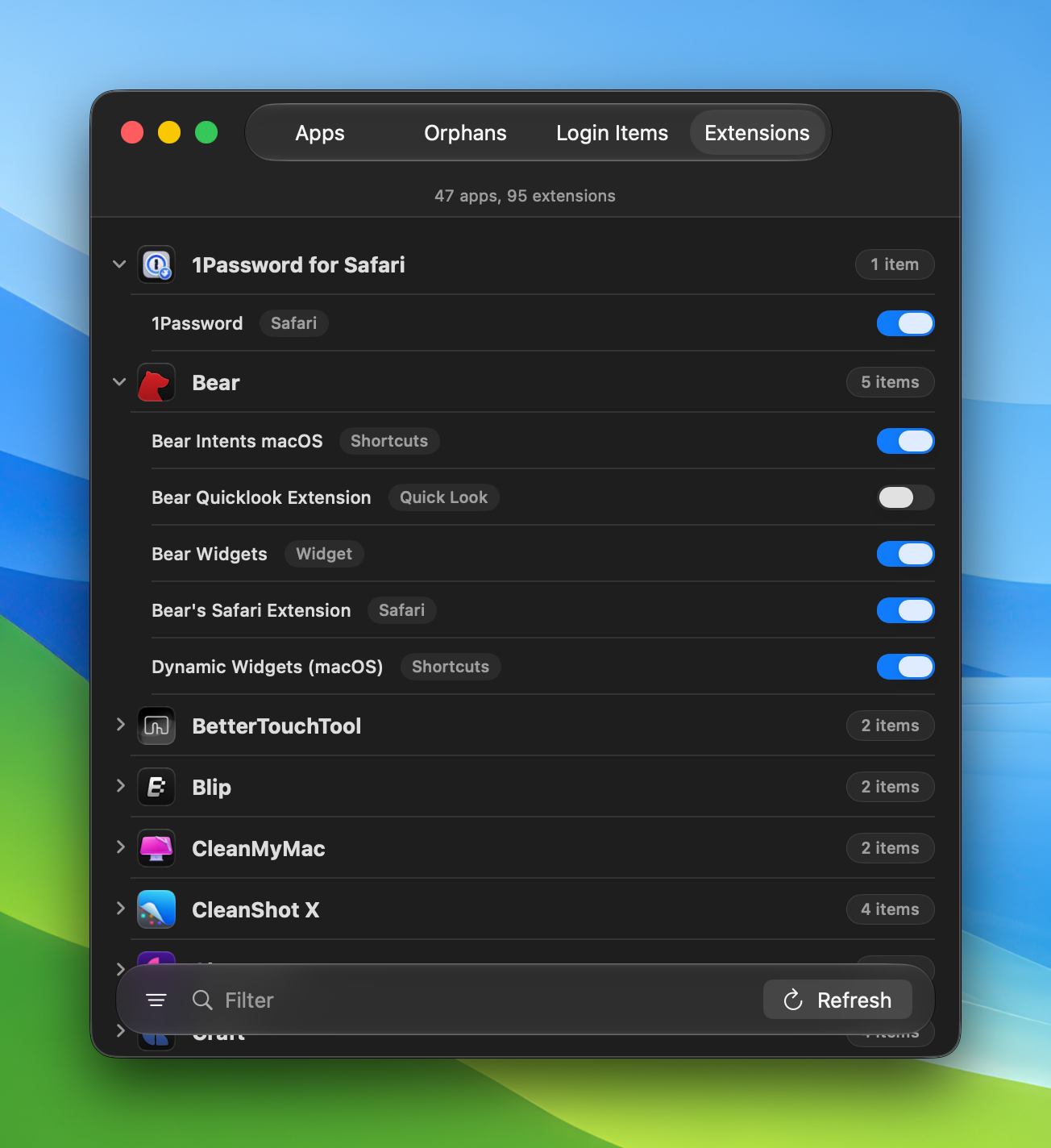Click the '1 item' badge for 1Password
Viewport: 1051px width, 1148px height.
pos(895,264)
